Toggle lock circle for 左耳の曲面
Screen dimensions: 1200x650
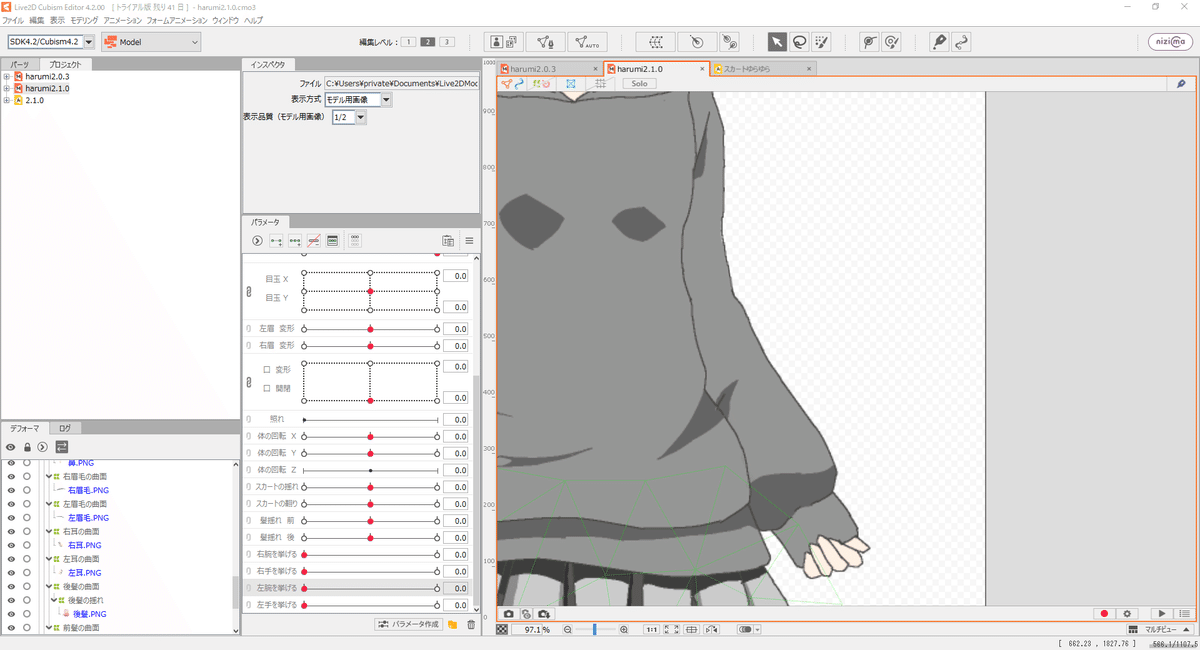[x=27, y=559]
